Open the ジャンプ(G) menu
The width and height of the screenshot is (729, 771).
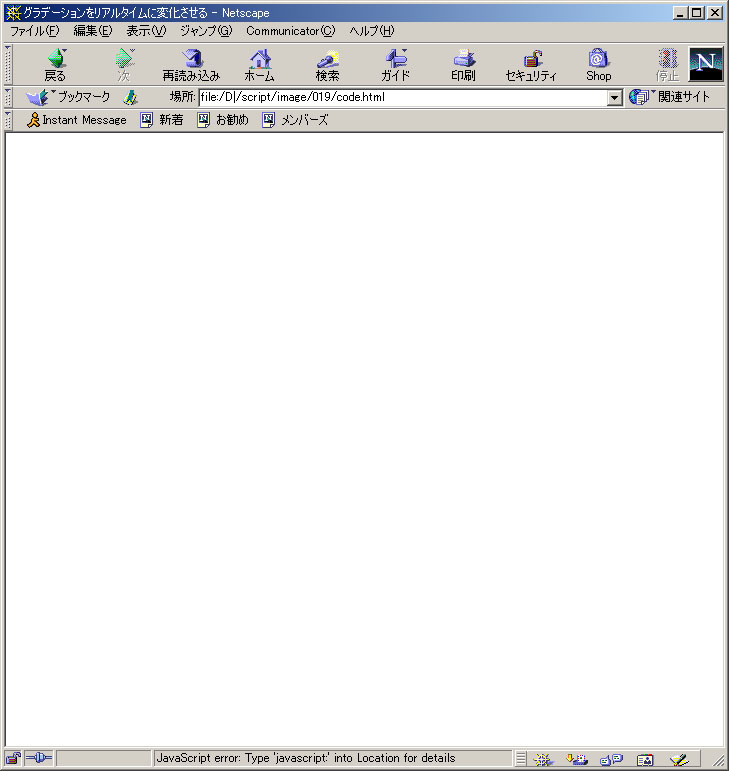coord(205,31)
